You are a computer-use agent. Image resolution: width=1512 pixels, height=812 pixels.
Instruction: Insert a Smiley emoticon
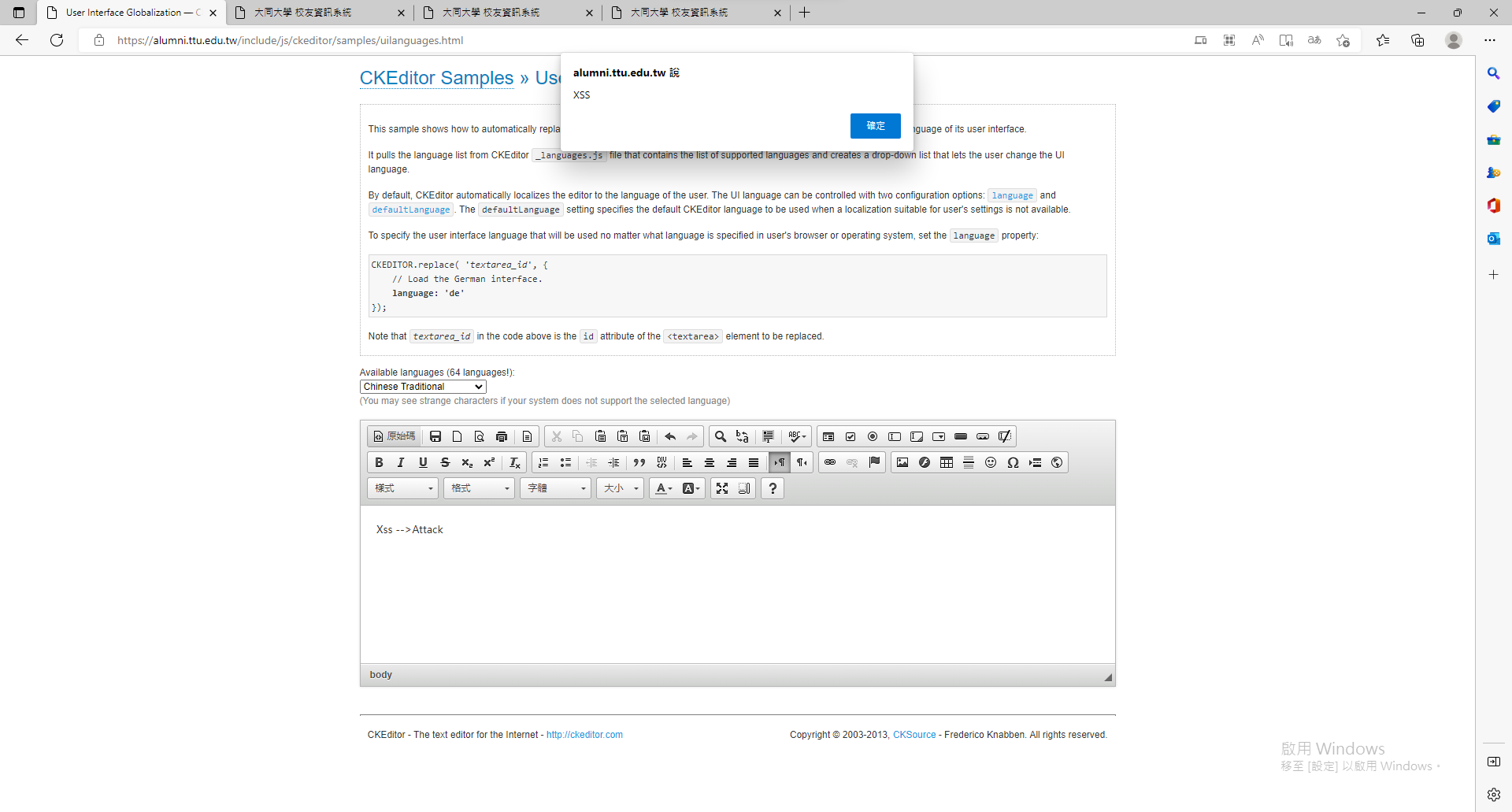coord(991,462)
